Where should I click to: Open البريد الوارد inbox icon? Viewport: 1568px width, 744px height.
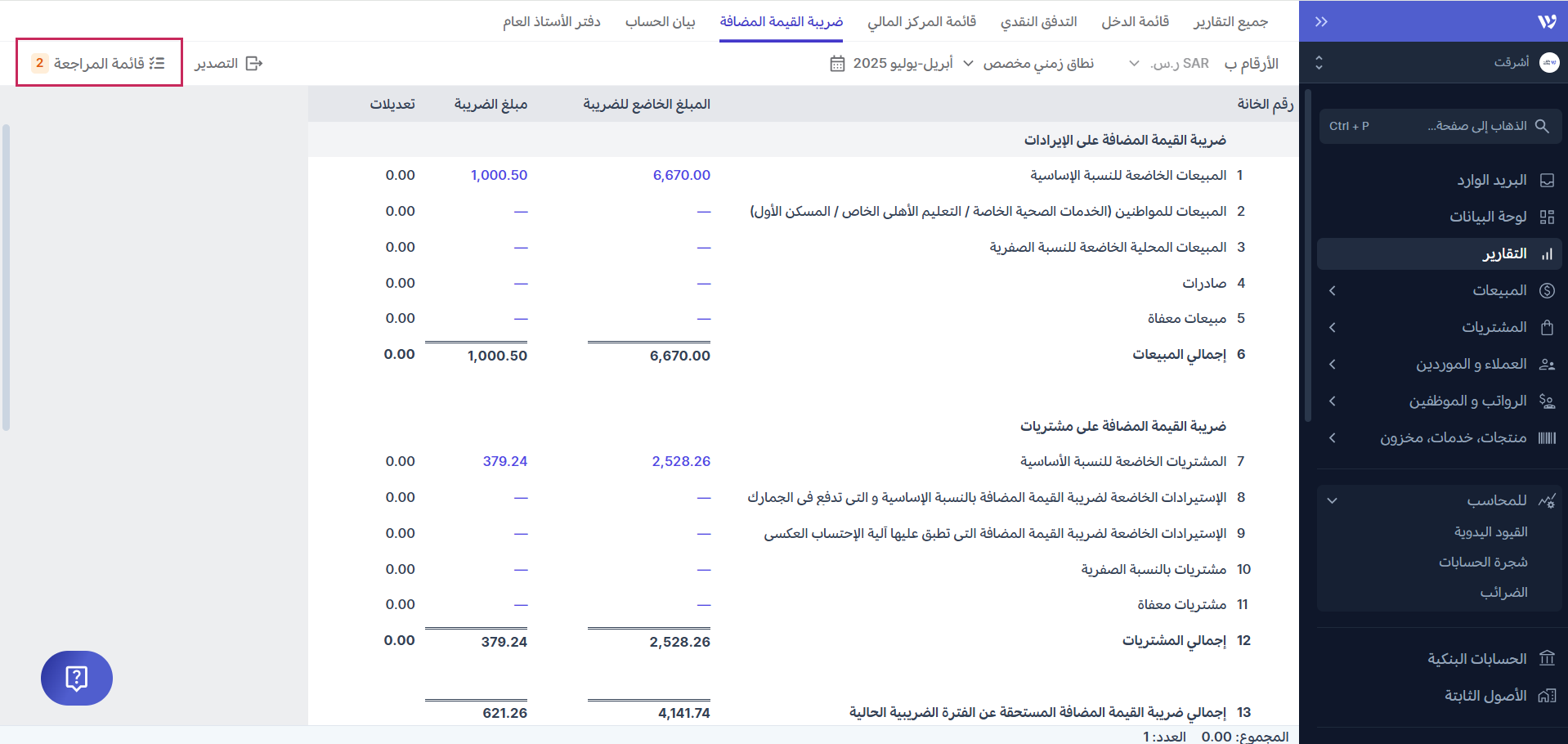[1547, 180]
